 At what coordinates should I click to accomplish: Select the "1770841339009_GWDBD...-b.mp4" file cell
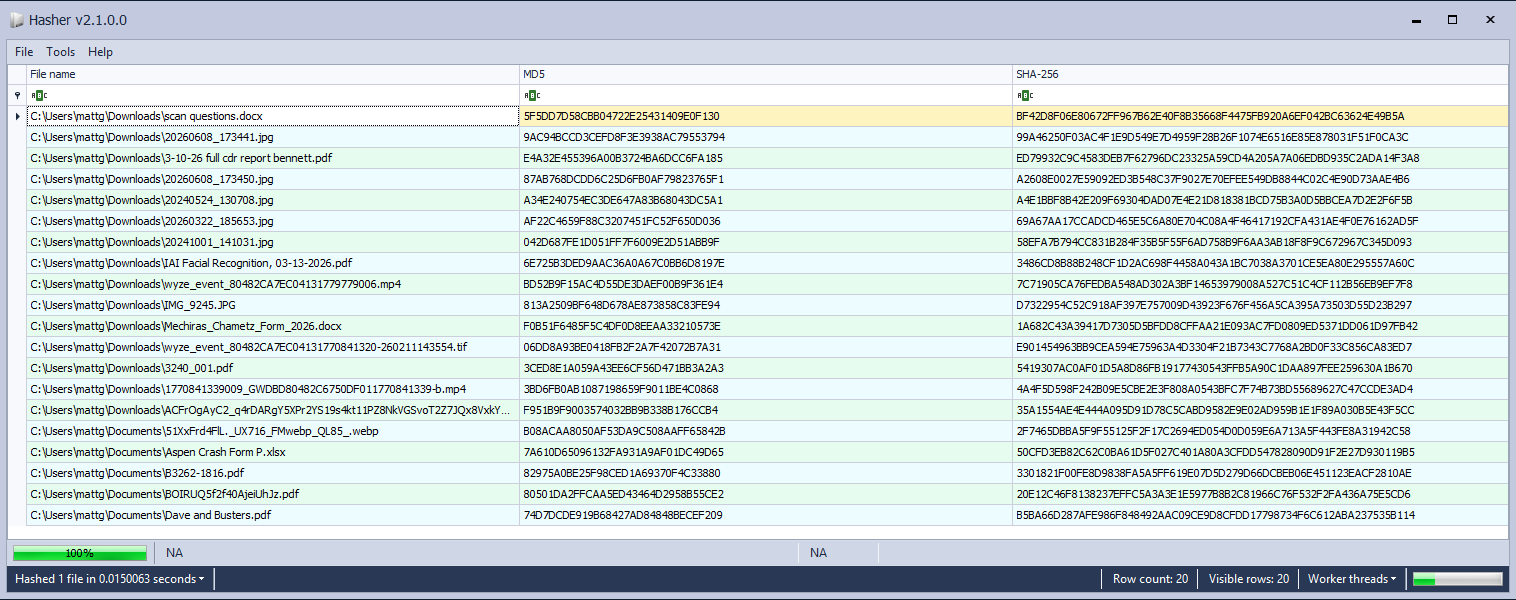pos(273,390)
